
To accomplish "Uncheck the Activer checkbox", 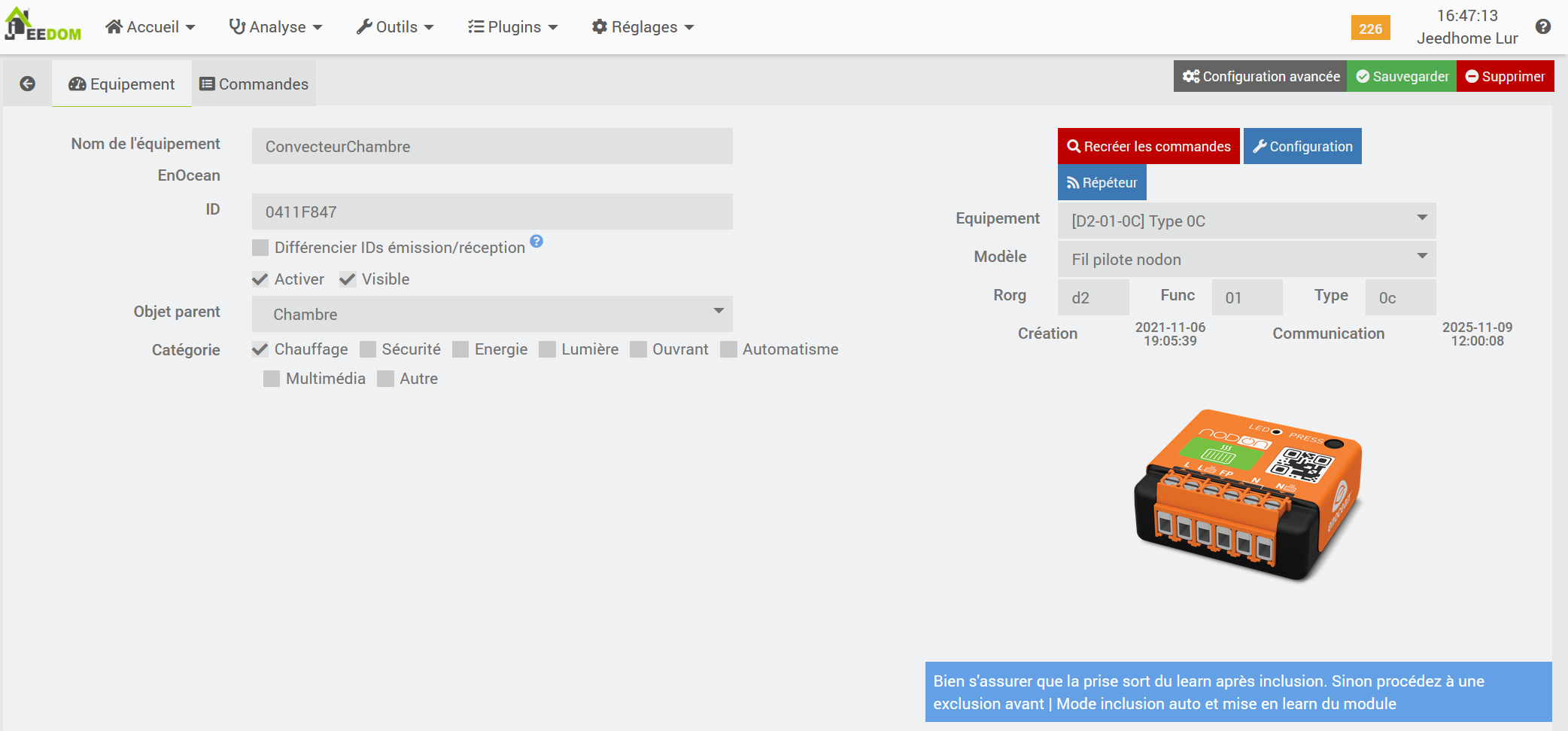I will pos(260,279).
